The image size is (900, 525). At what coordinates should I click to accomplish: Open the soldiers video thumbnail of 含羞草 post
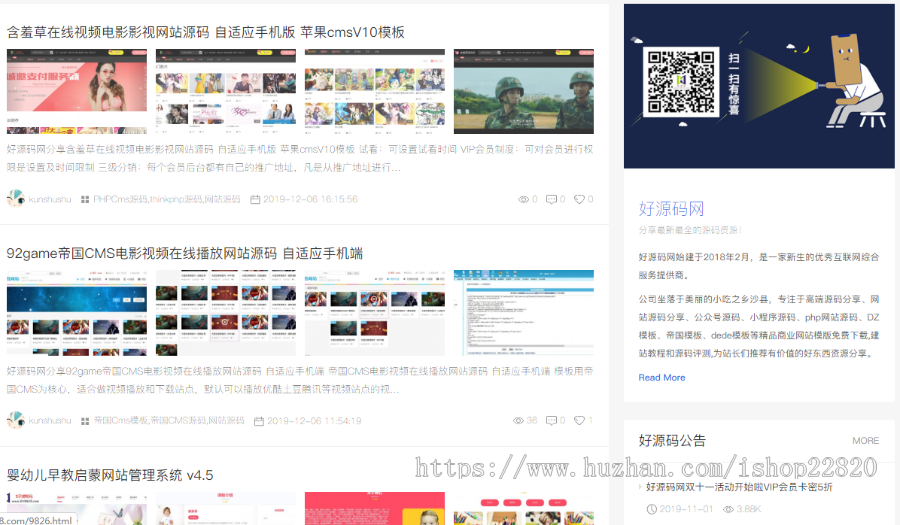[523, 91]
